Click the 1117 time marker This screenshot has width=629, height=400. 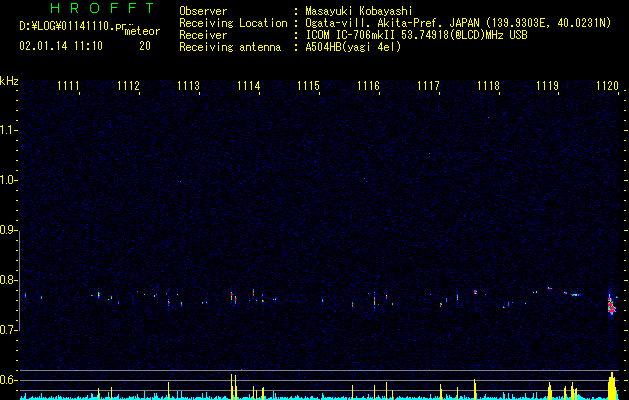(428, 86)
